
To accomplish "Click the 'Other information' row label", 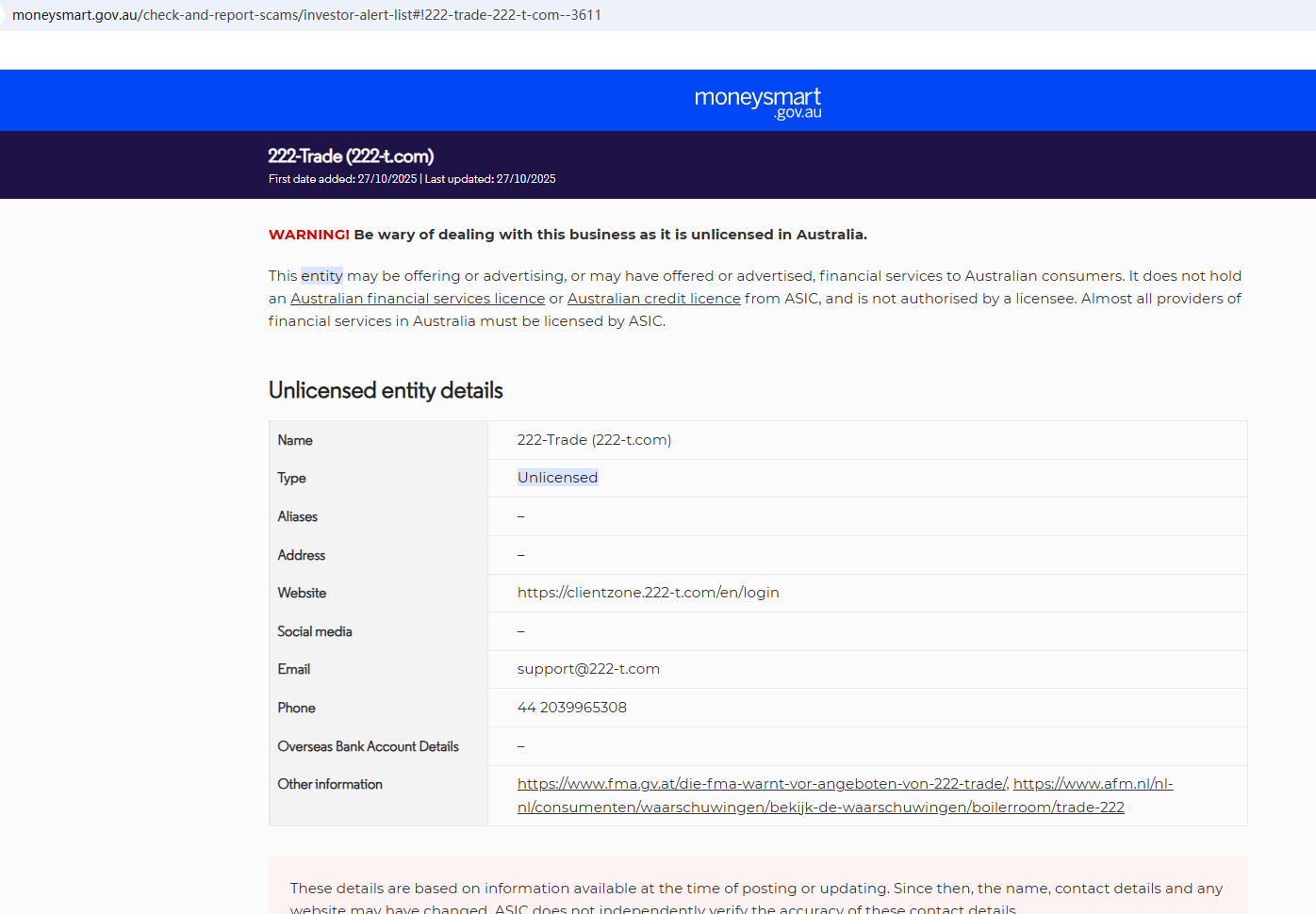I will [x=330, y=784].
